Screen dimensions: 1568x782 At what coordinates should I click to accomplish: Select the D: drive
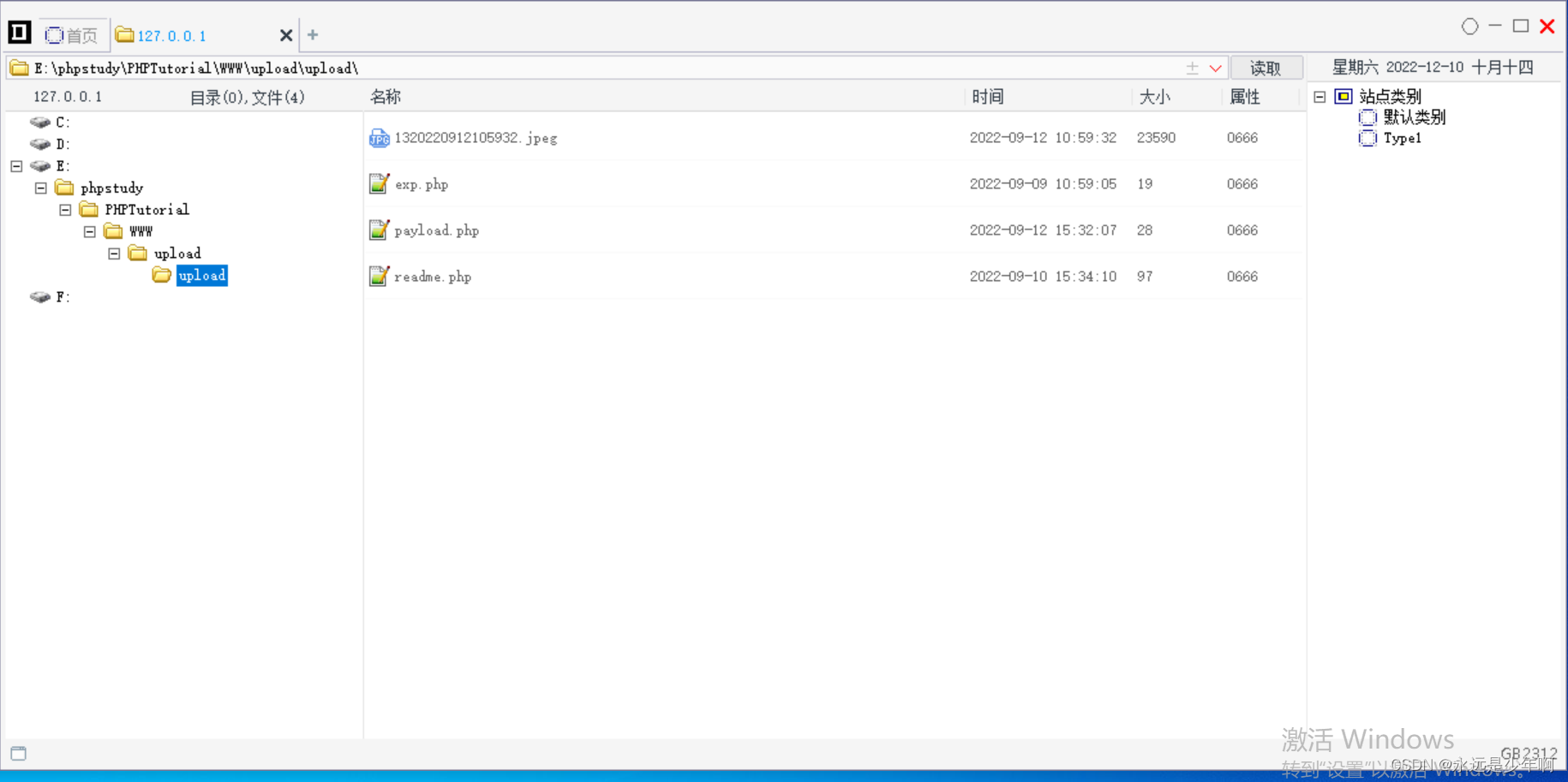[63, 144]
